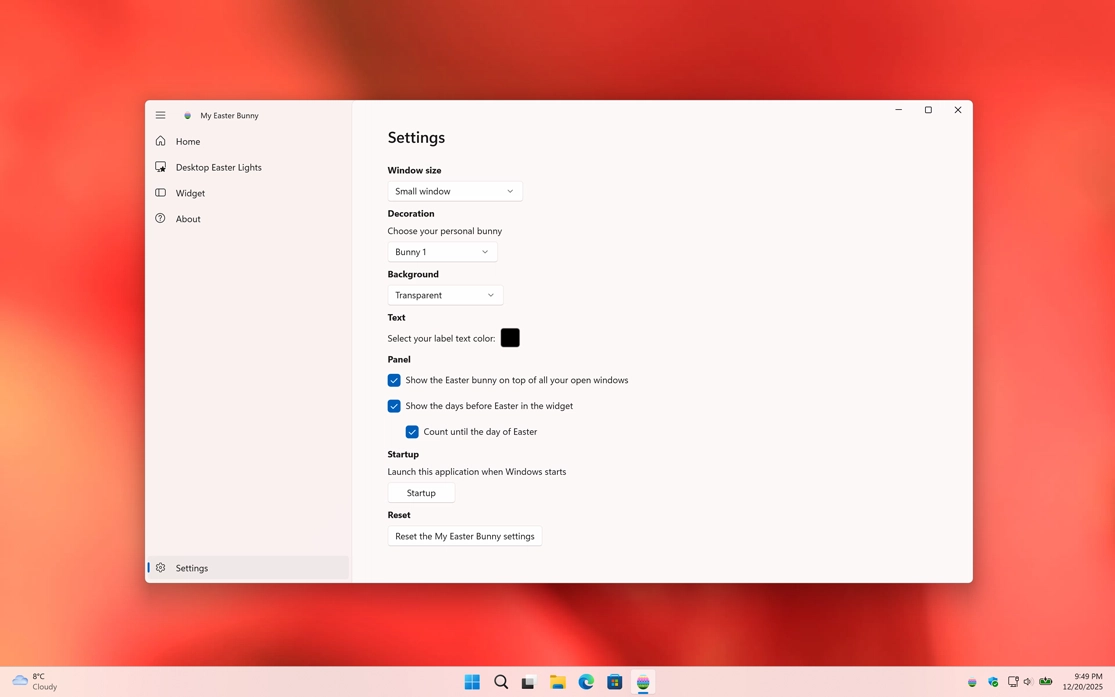Click the hamburger navigation menu icon
This screenshot has height=697, width=1115.
point(160,115)
